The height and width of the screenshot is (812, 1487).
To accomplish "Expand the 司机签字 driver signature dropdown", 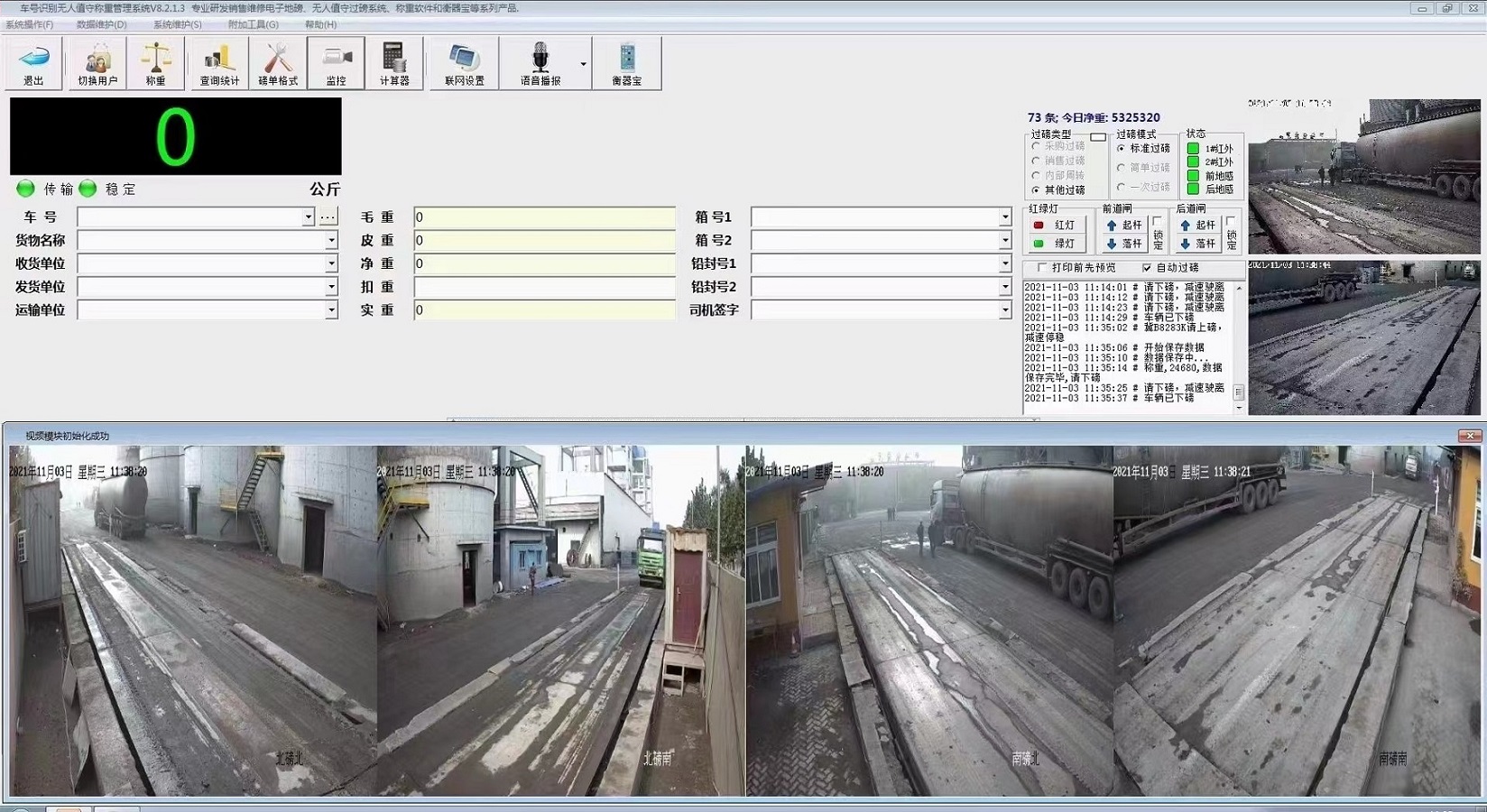I will tap(1004, 309).
